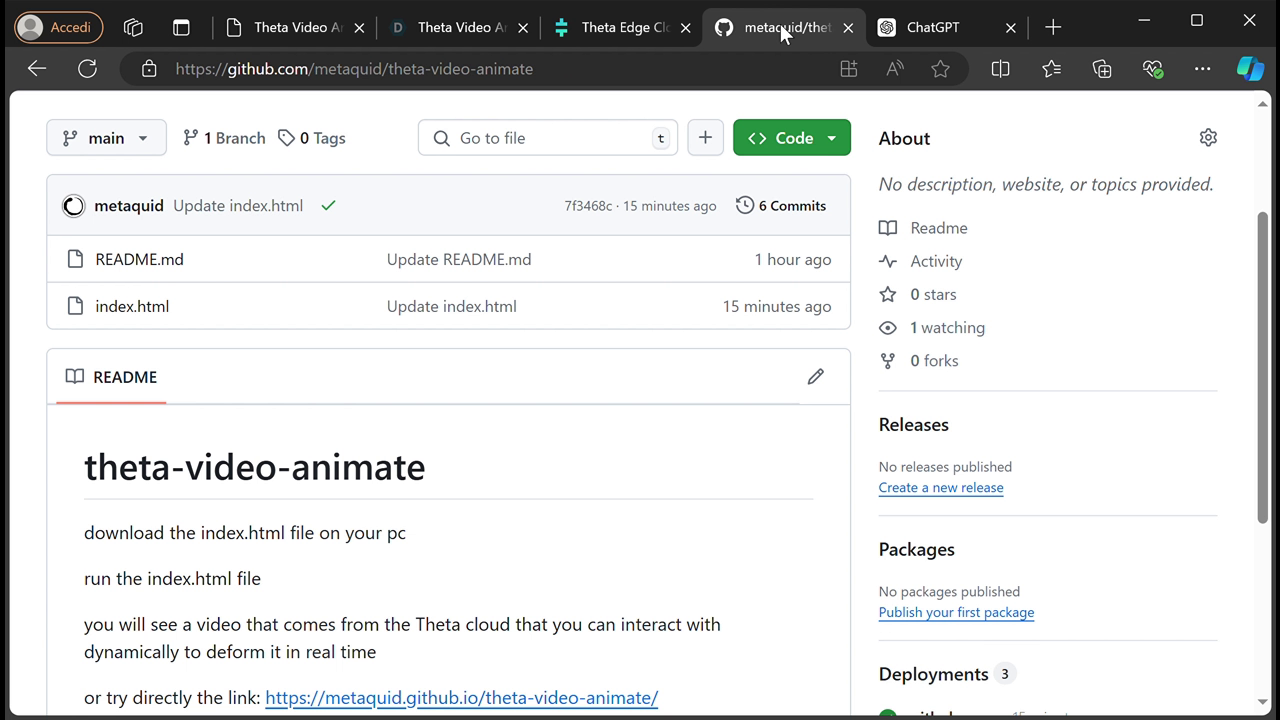
Task: Open the metaquid.github.io theta-video-animate link
Action: [461, 698]
